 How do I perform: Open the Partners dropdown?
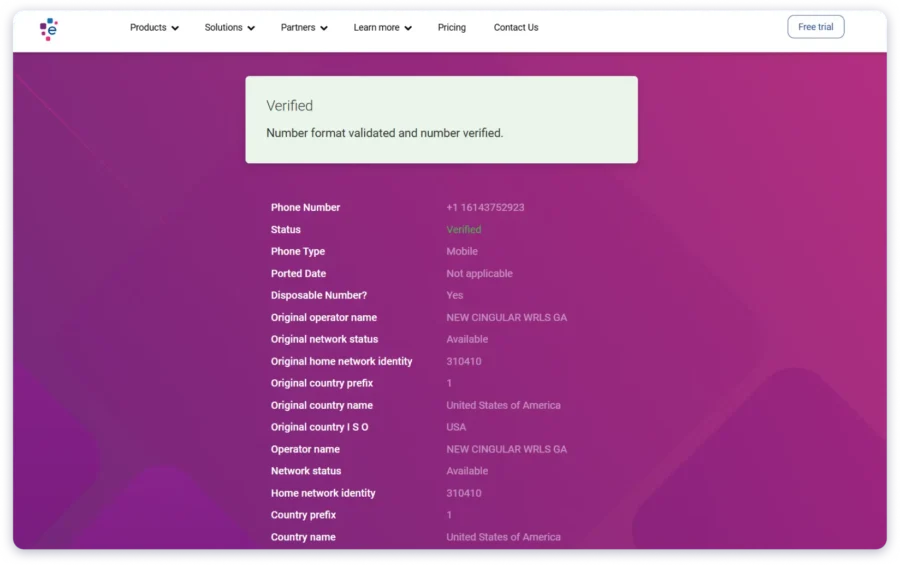click(x=304, y=28)
